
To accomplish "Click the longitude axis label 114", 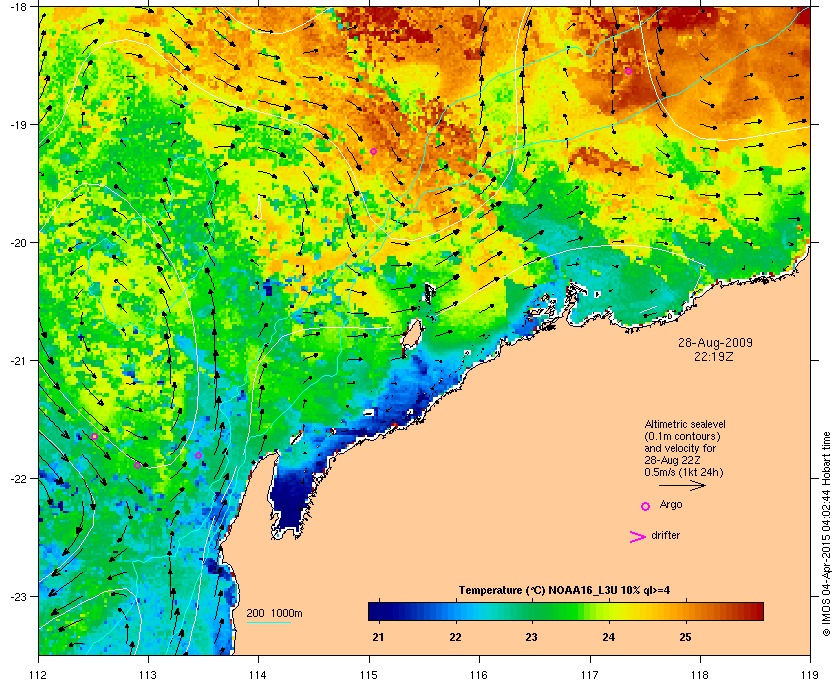I will [258, 675].
